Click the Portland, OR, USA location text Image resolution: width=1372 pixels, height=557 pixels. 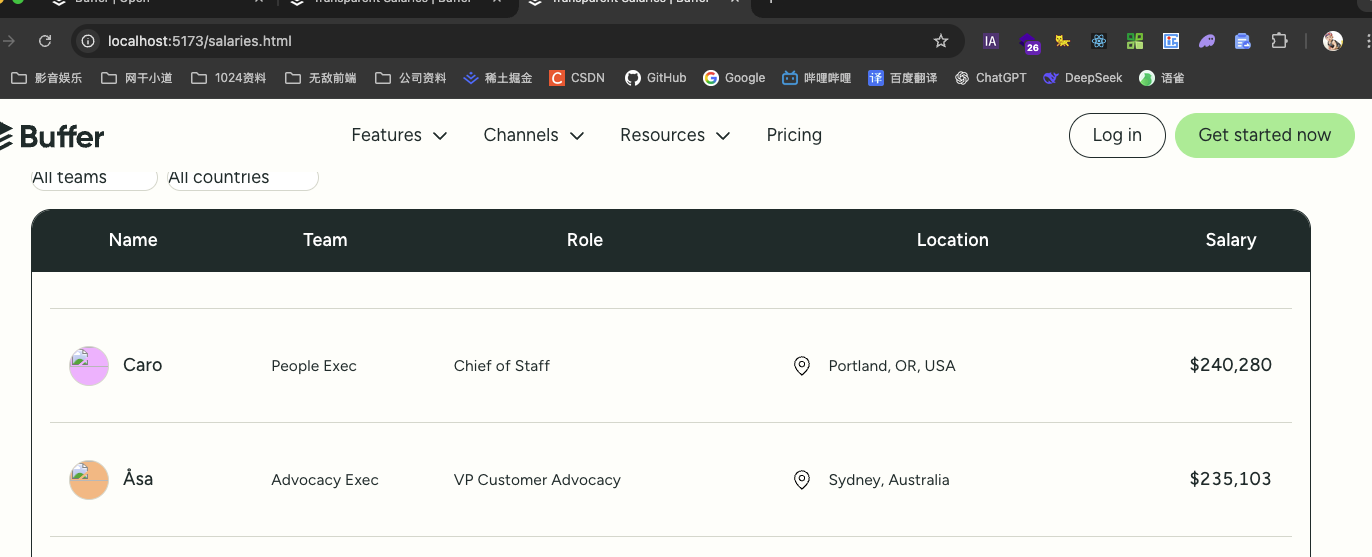coord(892,366)
